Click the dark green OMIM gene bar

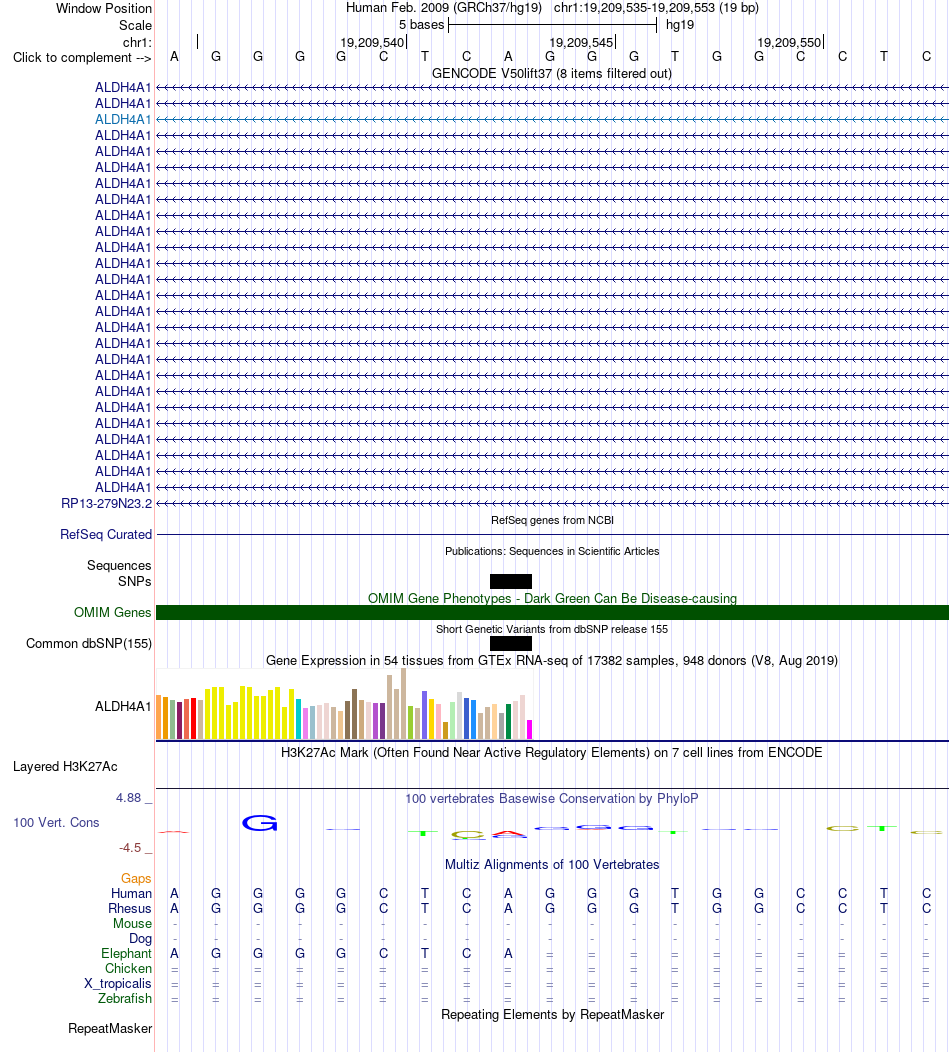552,613
